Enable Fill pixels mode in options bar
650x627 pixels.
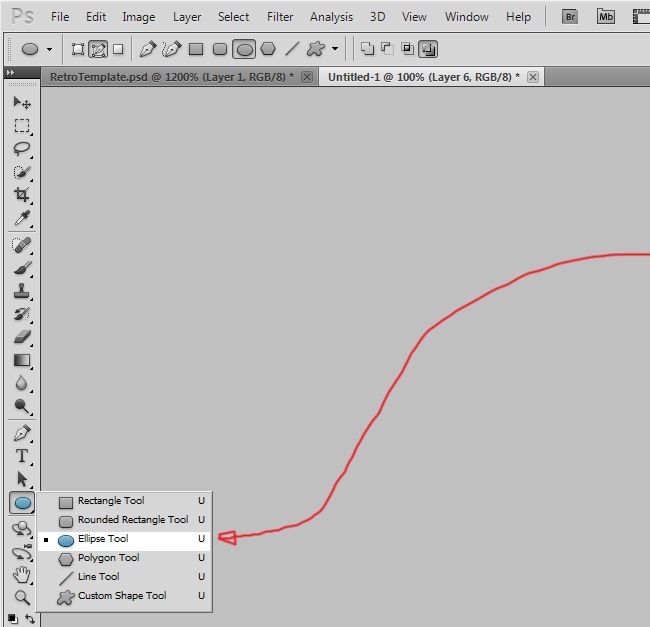(x=118, y=49)
